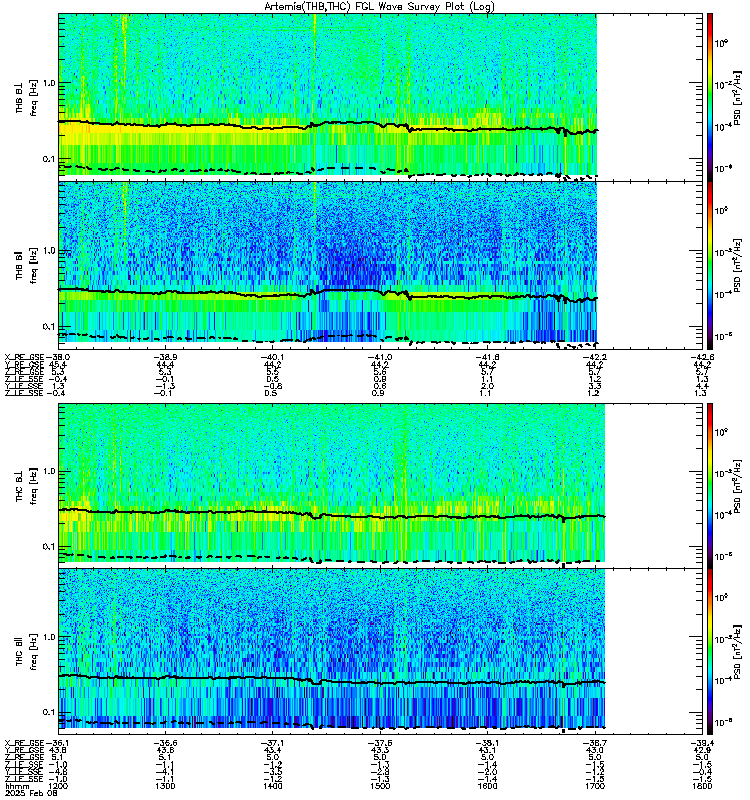Click the '1.0' frequency tick of THB B⊥ panel
Viewport: 750px width, 800px height.
(49, 83)
